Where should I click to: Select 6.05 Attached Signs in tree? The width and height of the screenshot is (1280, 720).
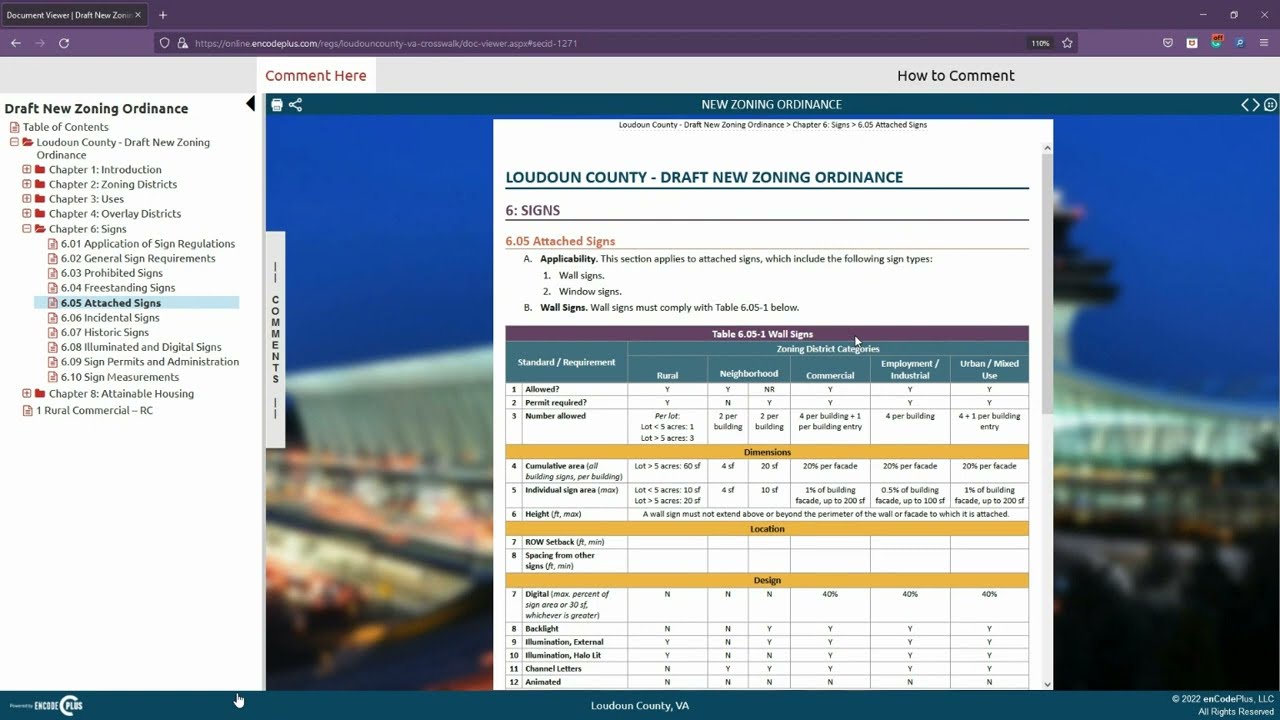(x=111, y=303)
